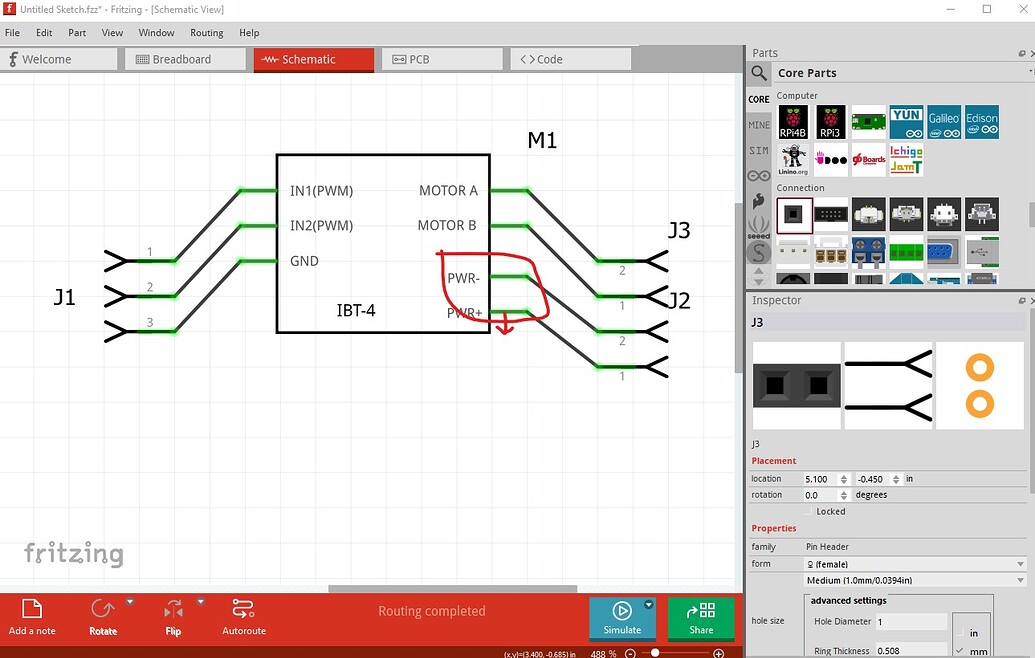Rotate the selected part

[103, 618]
